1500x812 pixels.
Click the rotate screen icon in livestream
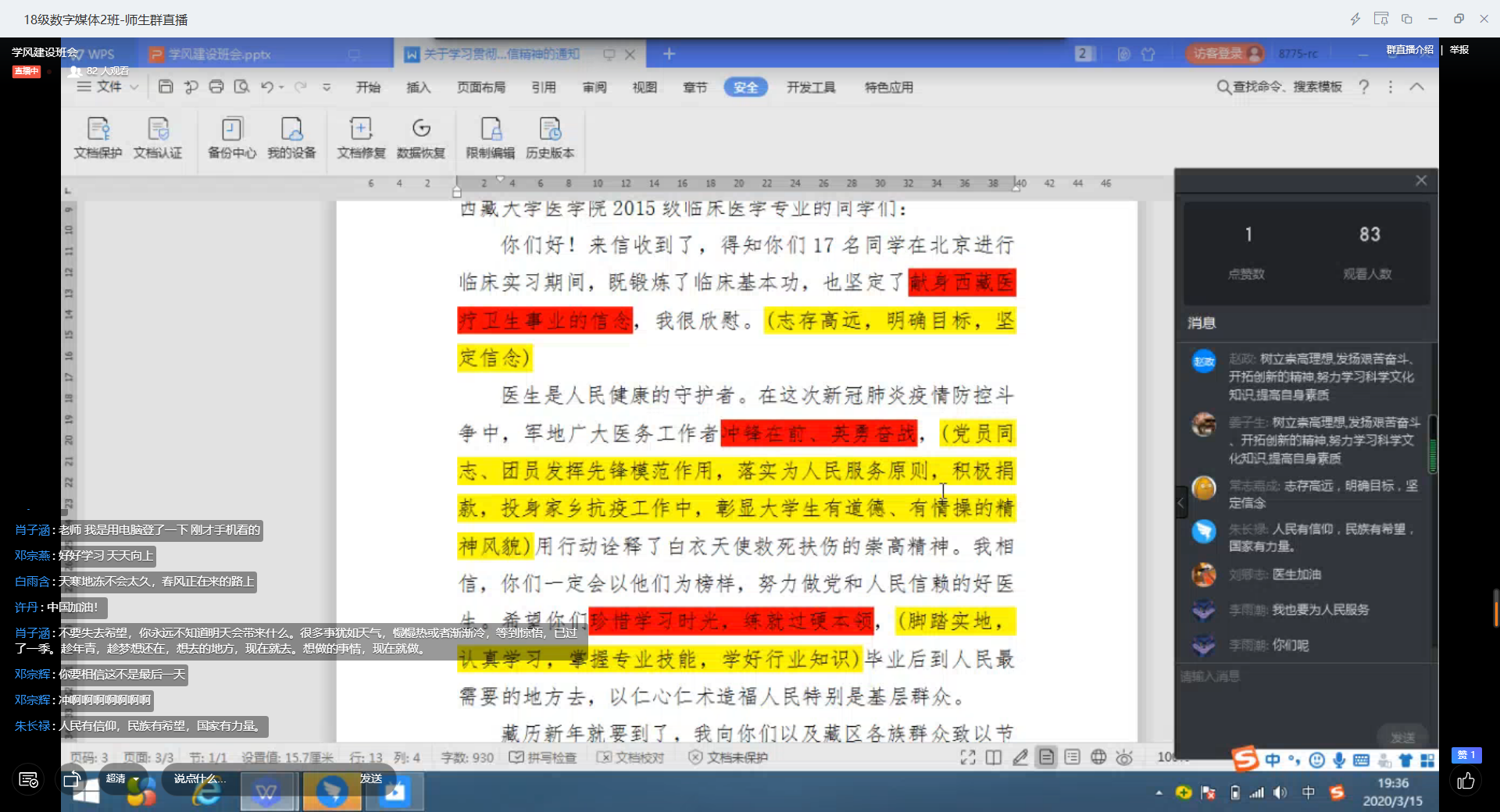point(72,779)
